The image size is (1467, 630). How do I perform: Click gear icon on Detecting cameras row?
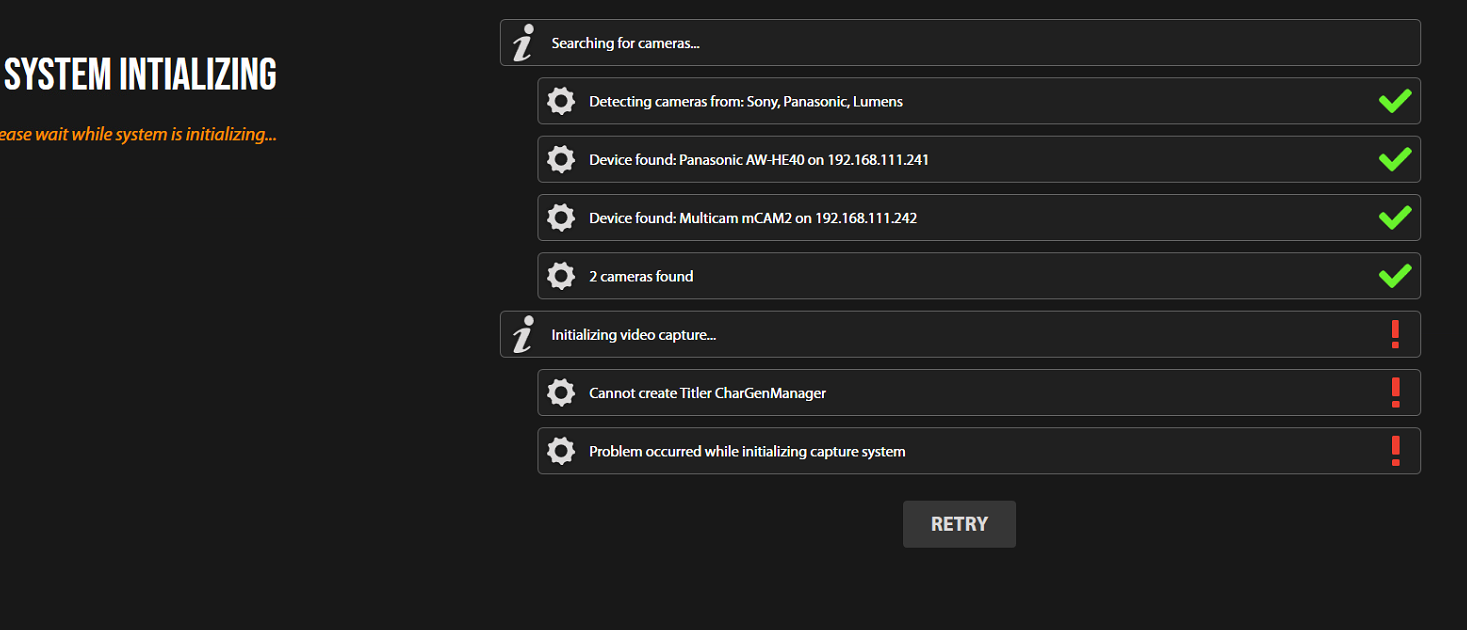[561, 101]
